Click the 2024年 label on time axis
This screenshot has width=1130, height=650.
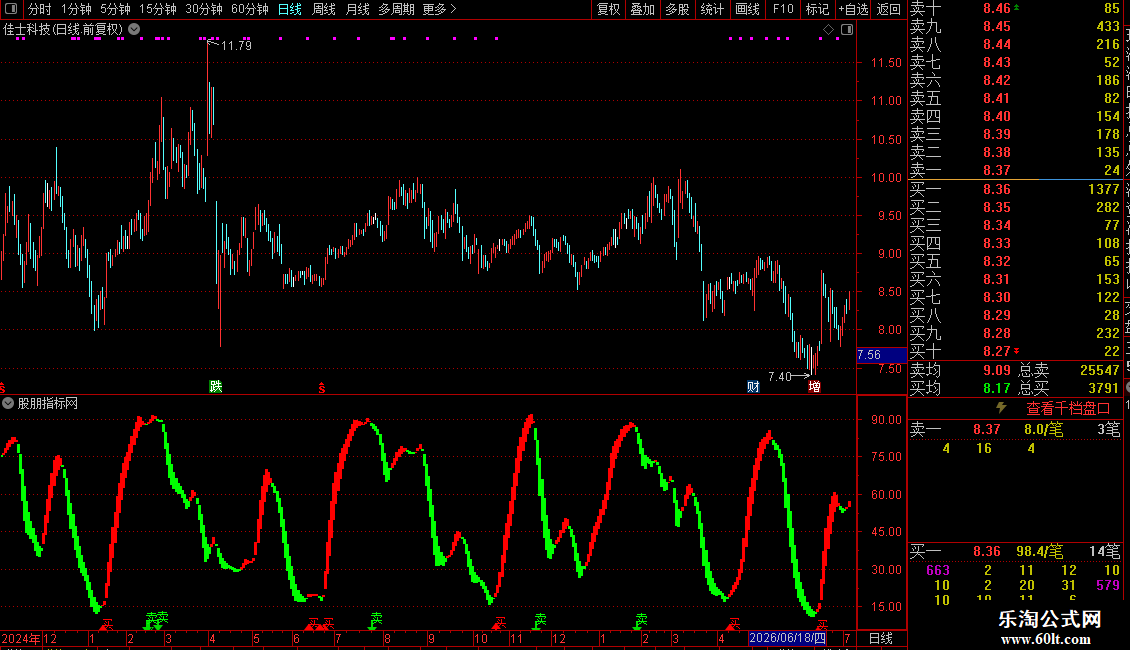(21, 638)
